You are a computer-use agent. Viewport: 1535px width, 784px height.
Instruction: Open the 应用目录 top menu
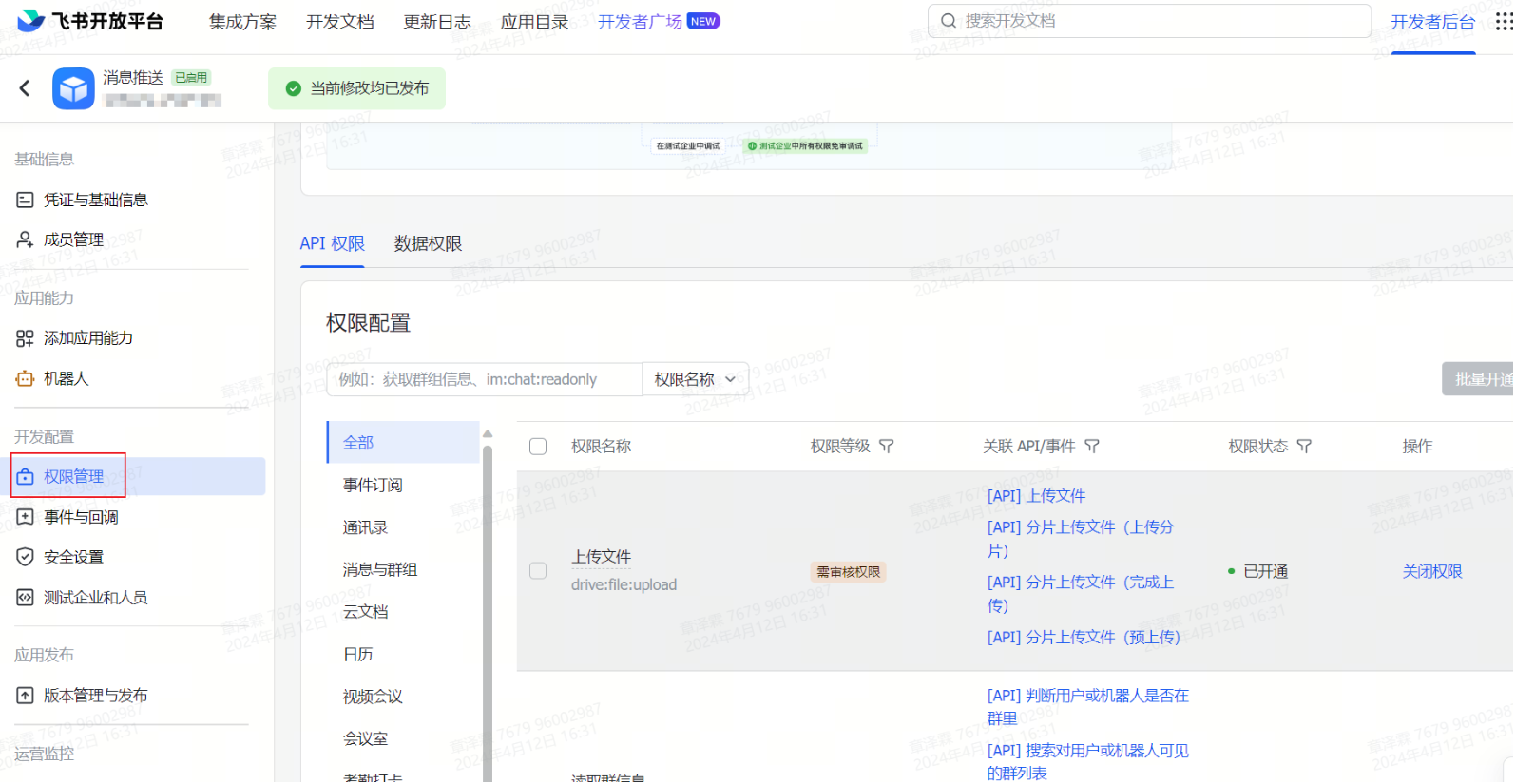click(534, 22)
